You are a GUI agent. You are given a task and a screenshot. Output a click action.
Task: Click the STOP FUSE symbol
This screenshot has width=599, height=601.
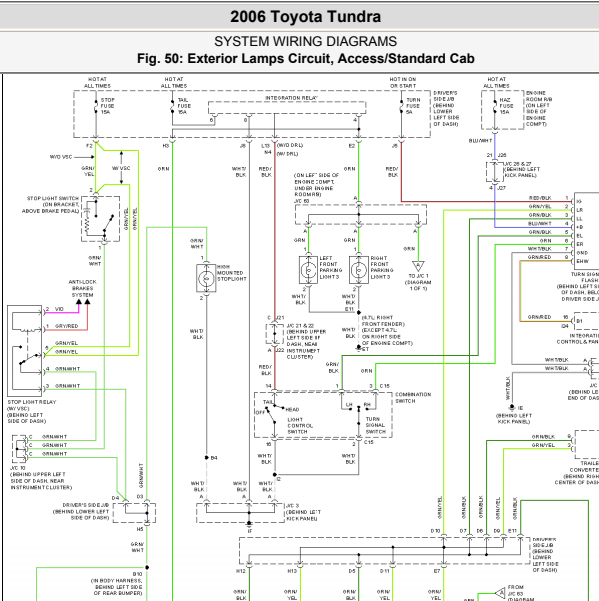[x=95, y=106]
